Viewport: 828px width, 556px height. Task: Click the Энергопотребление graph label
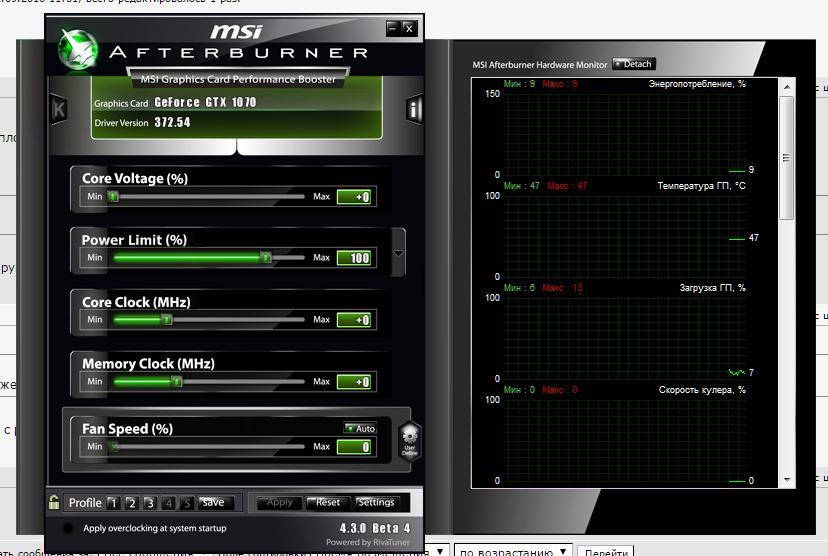697,84
